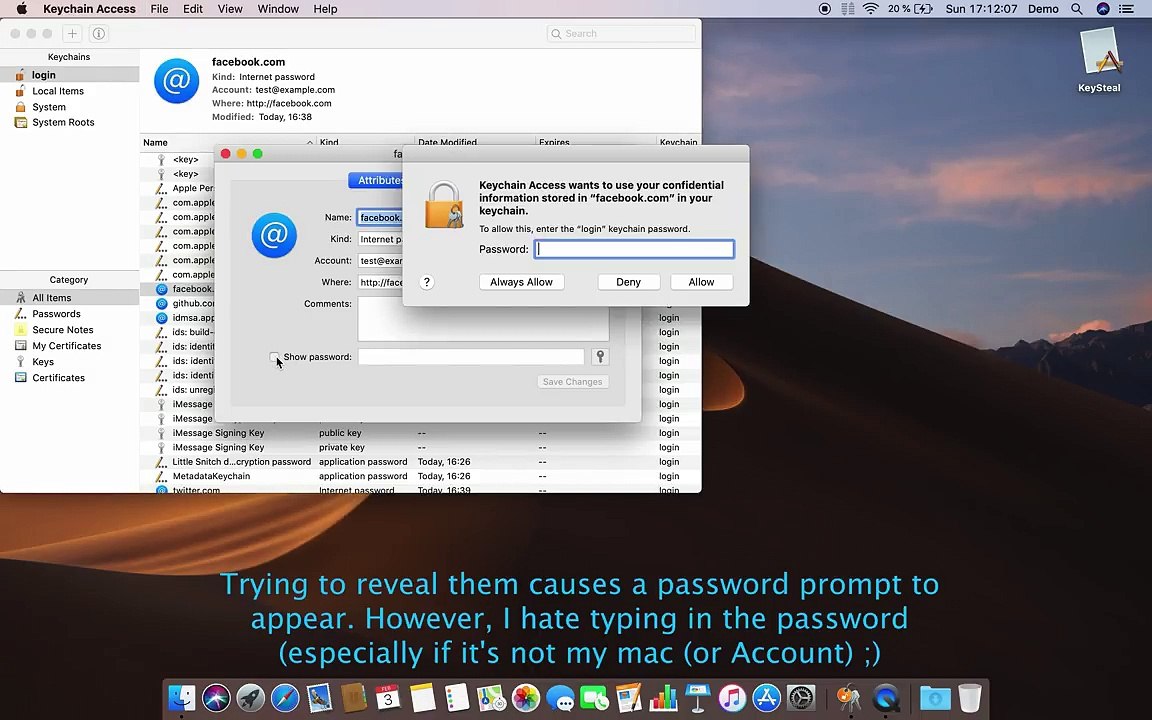Click the key icon beside the Show password field

coord(600,356)
